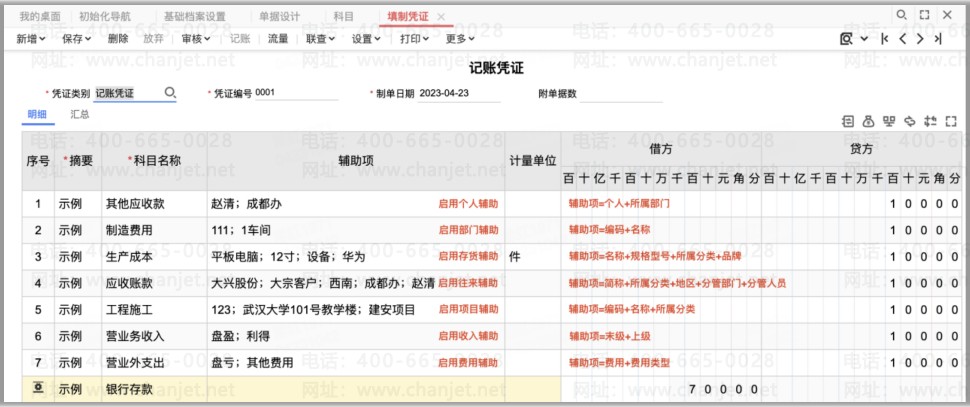Expand the voucher grid with its fullscreen icon
This screenshot has height=407, width=970.
coord(951,121)
